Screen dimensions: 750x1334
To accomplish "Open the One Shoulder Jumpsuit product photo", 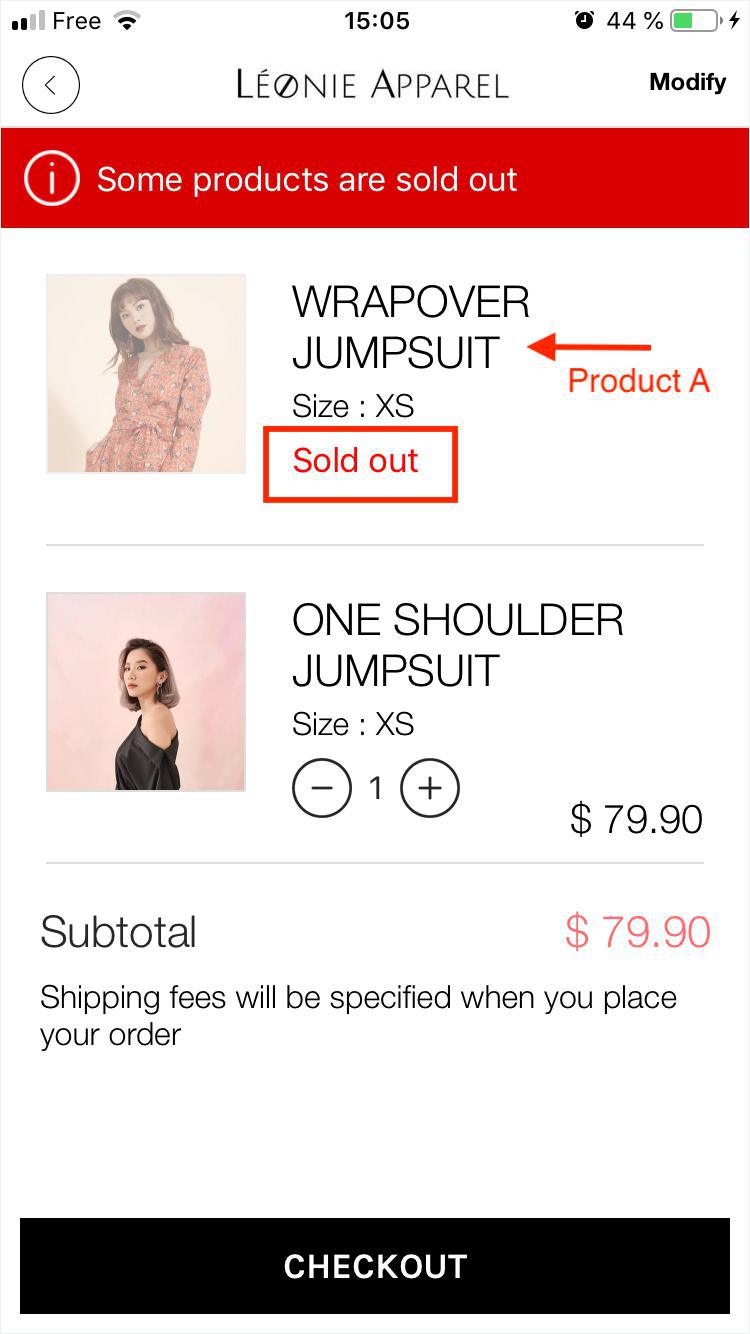I will 146,692.
